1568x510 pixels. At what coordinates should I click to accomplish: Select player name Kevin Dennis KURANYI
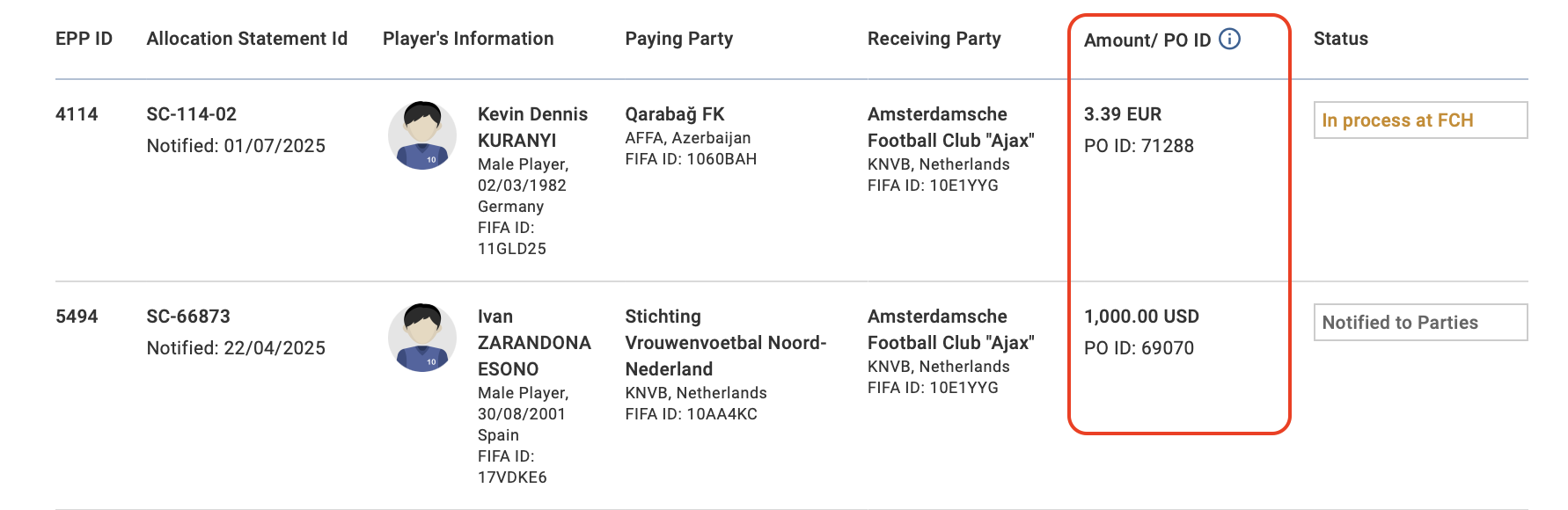point(532,127)
